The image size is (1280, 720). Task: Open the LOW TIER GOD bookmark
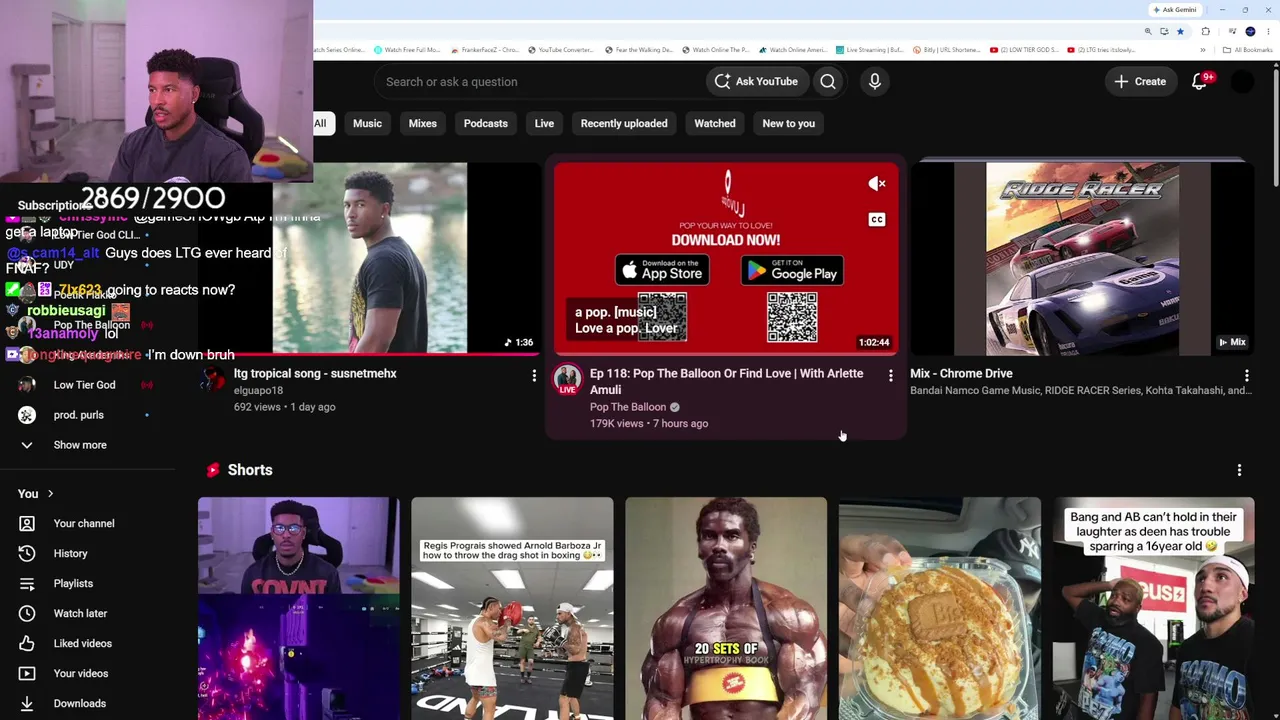(1024, 50)
